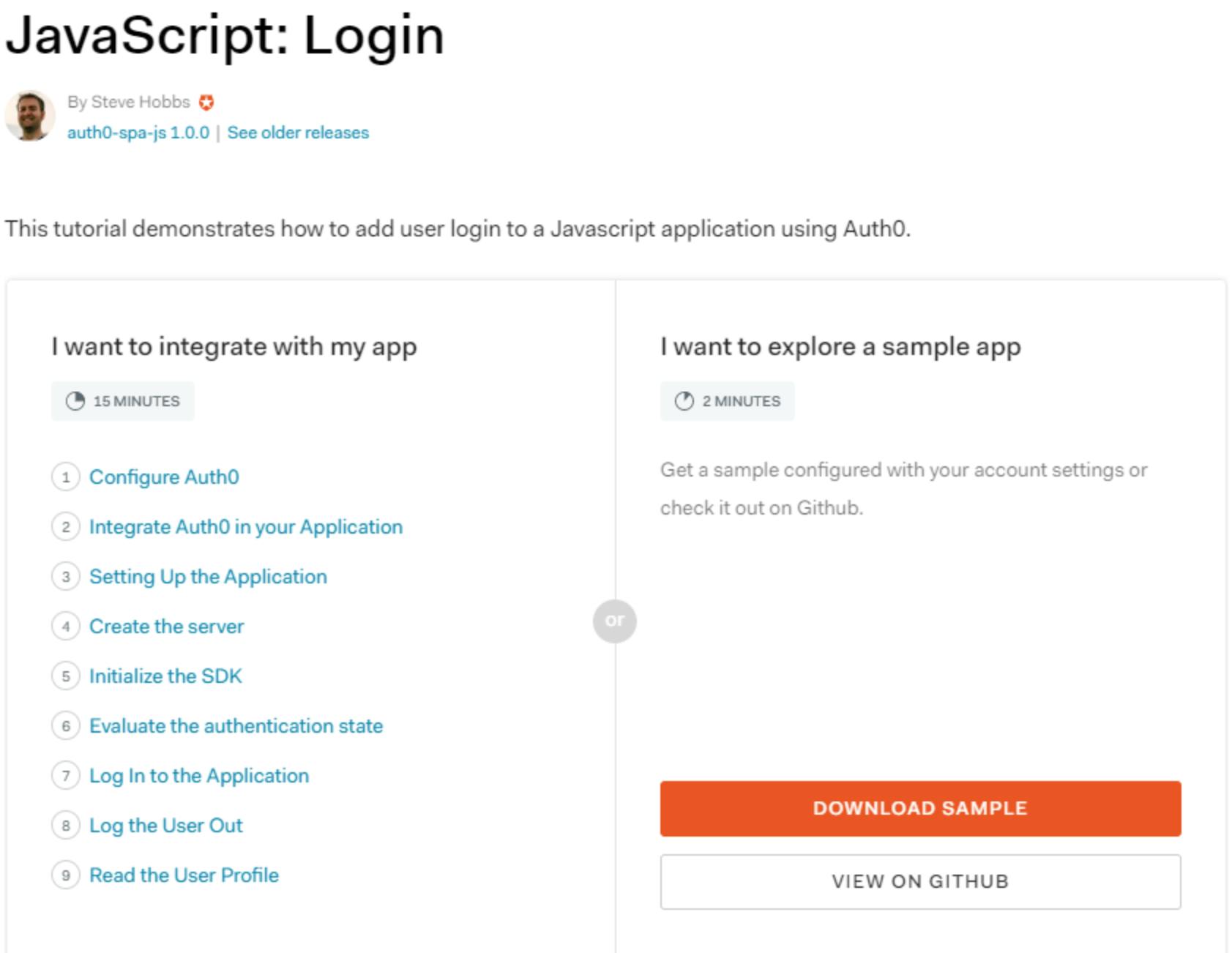Screen dimensions: 1232x953
Task: Click the step 6 number circle
Action: [x=66, y=726]
